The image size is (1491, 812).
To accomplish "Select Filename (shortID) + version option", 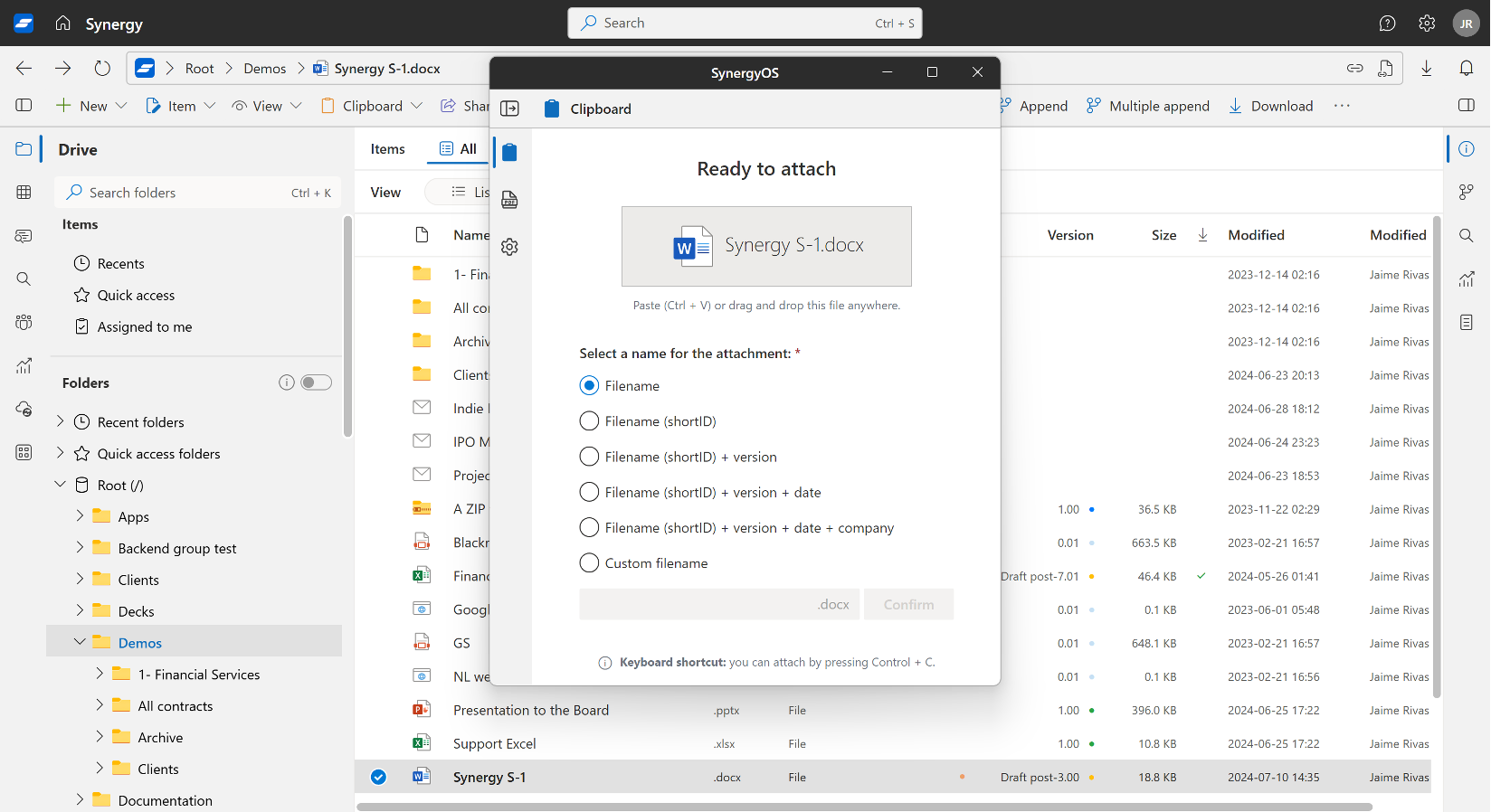I will pyautogui.click(x=589, y=457).
